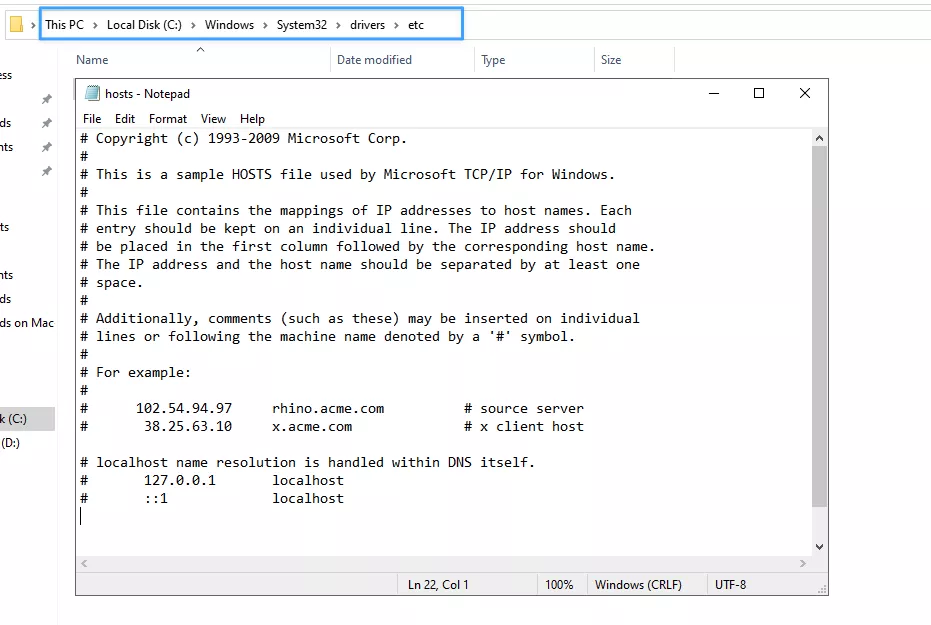Minimize the hosts Notepad window

[713, 93]
